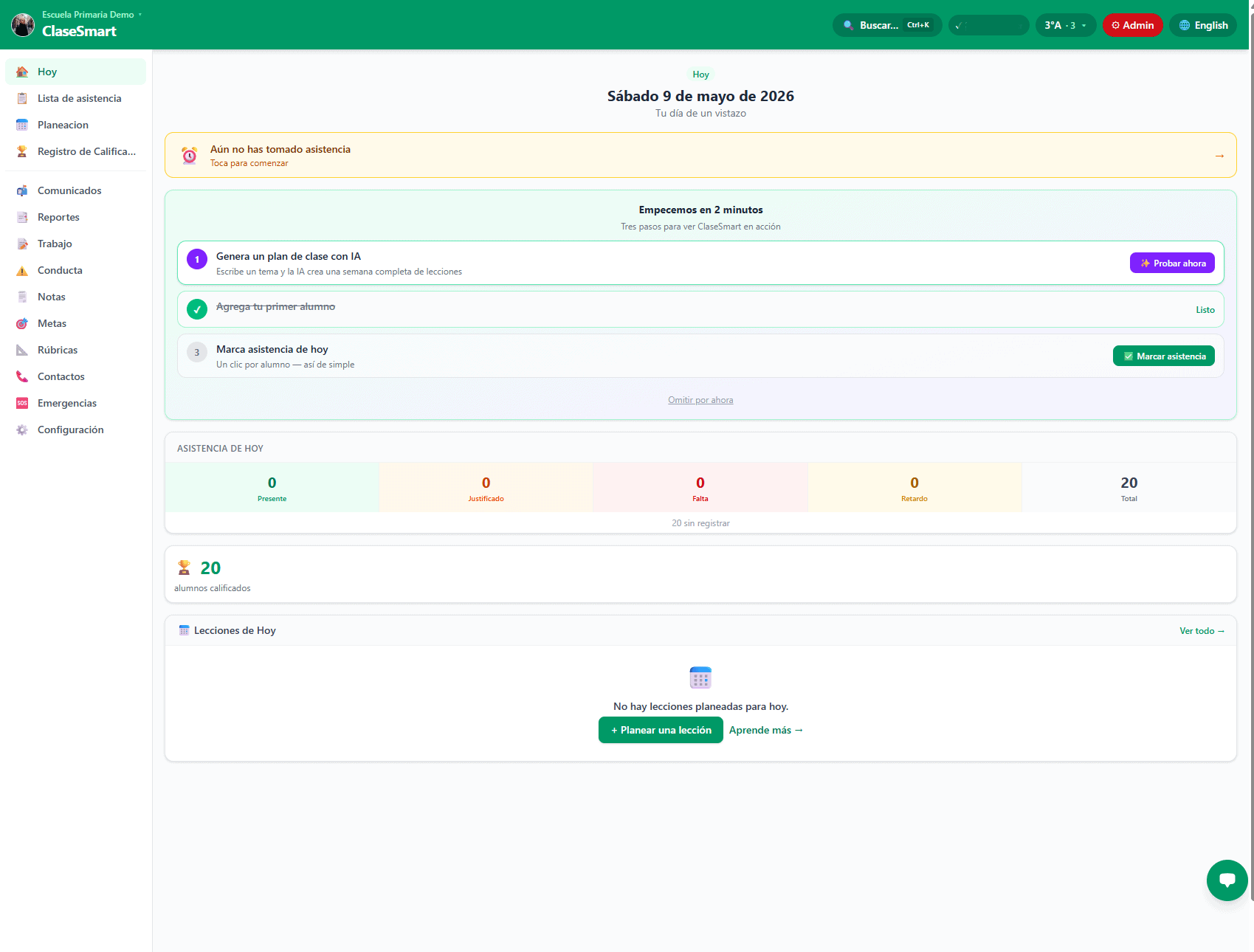This screenshot has width=1254, height=952.
Task: Click the Lista de asistencia clipboard icon
Action: coord(22,98)
